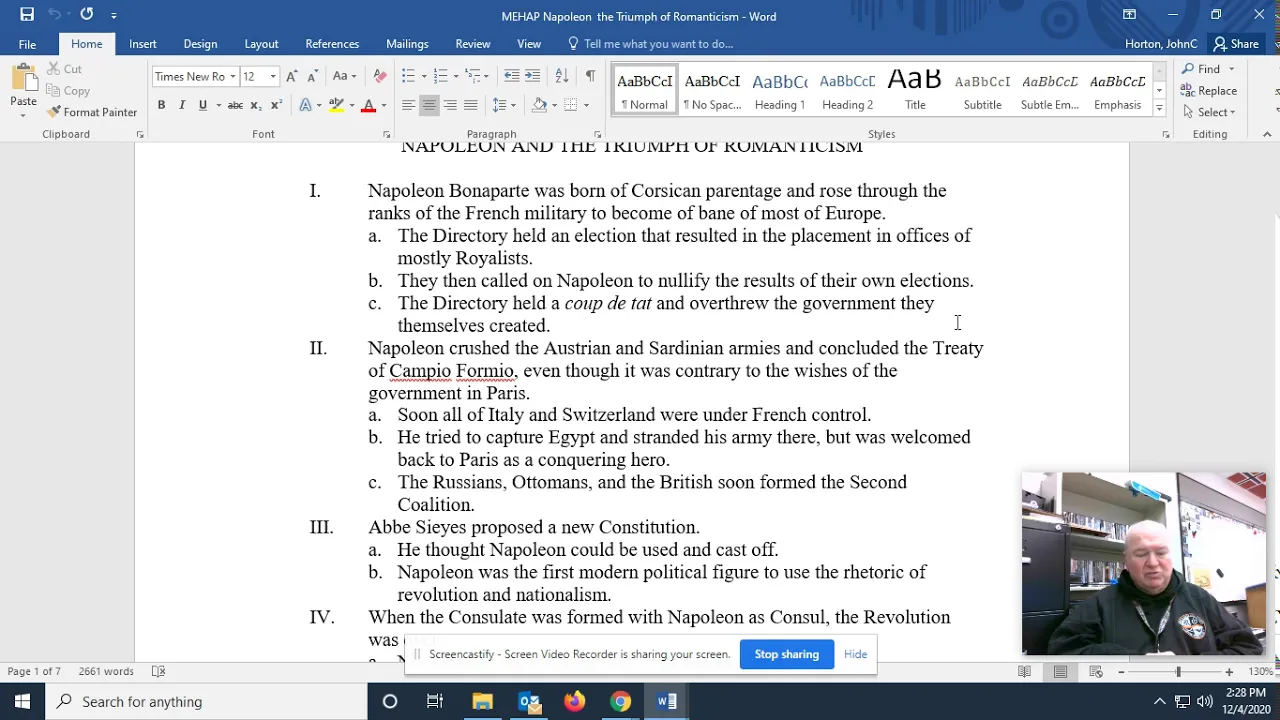The width and height of the screenshot is (1280, 720).
Task: Click the Replace button
Action: [1210, 90]
